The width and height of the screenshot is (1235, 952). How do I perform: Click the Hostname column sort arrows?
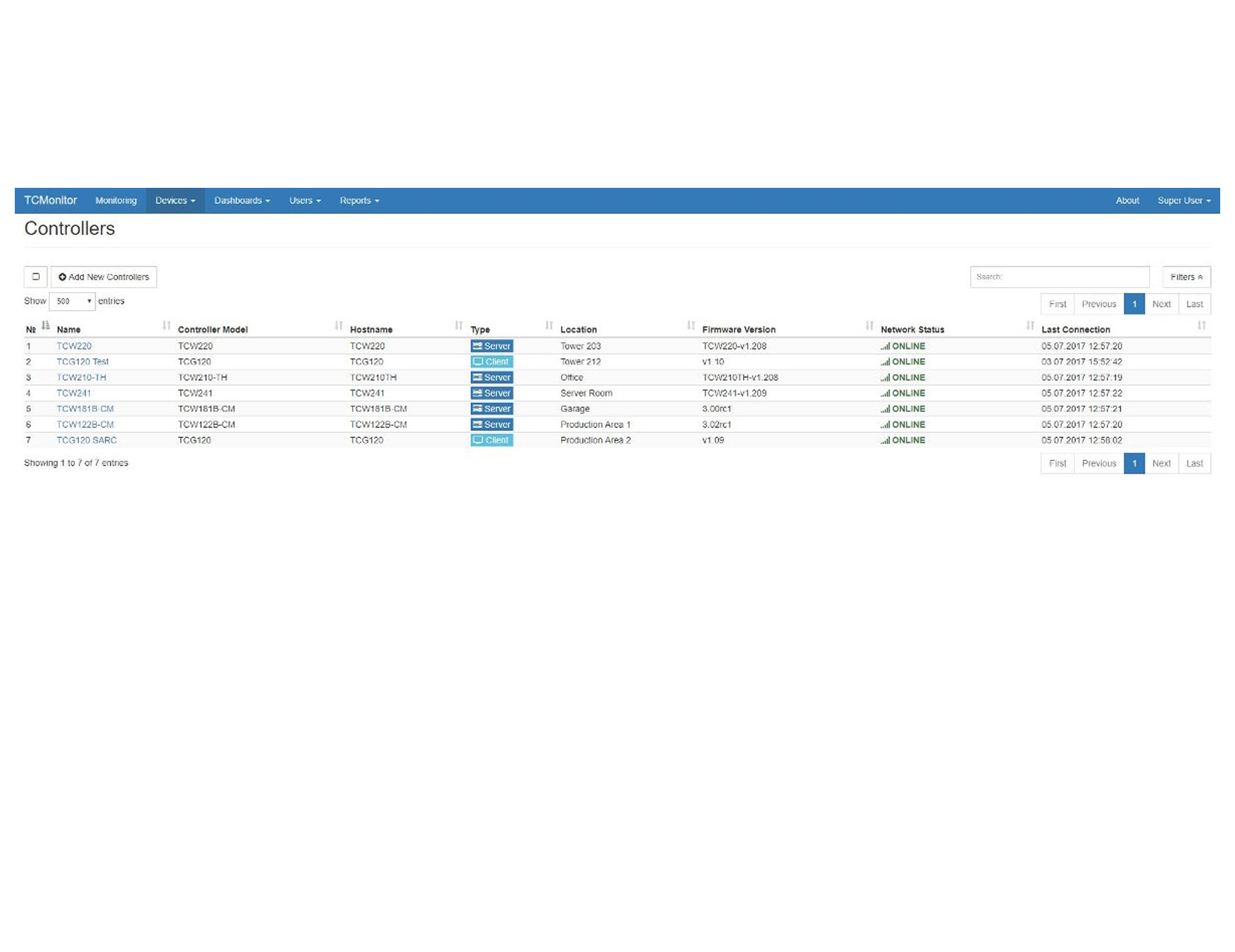coord(459,325)
